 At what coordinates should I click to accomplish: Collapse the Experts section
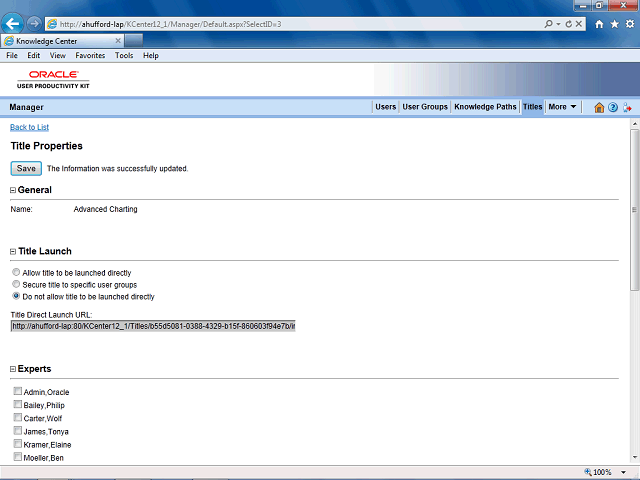(x=13, y=369)
